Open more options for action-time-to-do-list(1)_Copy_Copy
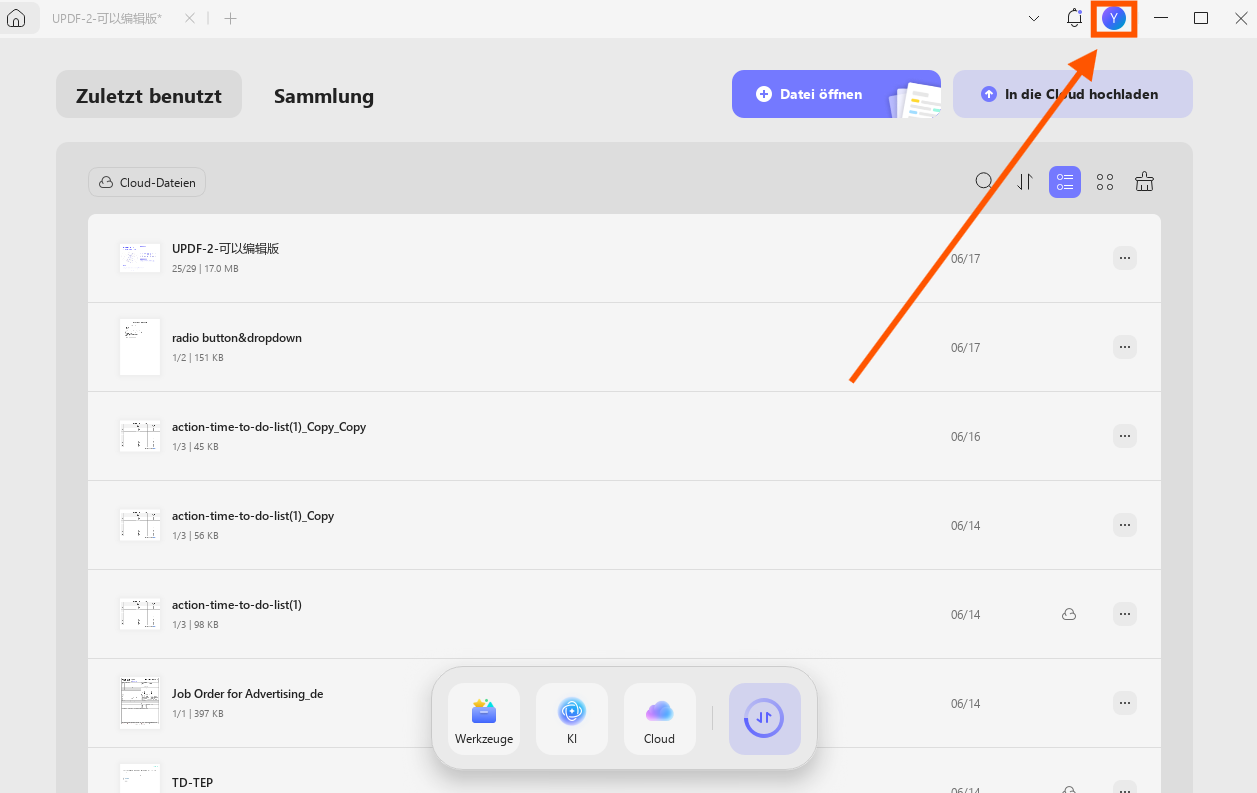The height and width of the screenshot is (793, 1257). tap(1125, 436)
